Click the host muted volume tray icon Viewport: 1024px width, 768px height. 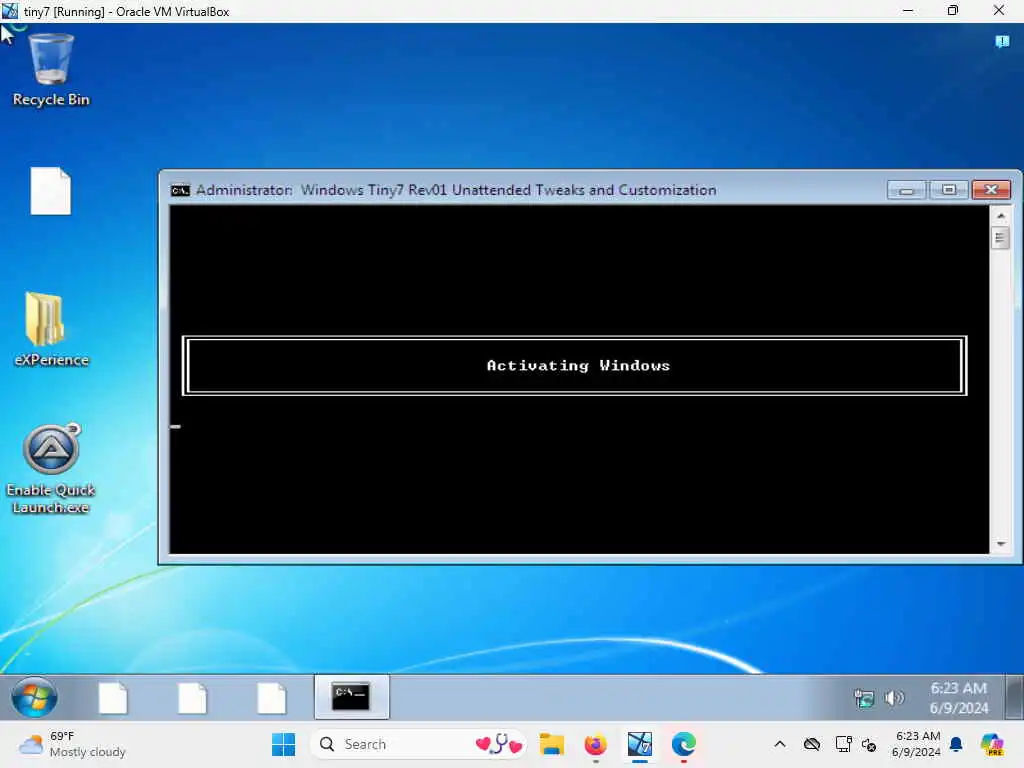click(869, 744)
